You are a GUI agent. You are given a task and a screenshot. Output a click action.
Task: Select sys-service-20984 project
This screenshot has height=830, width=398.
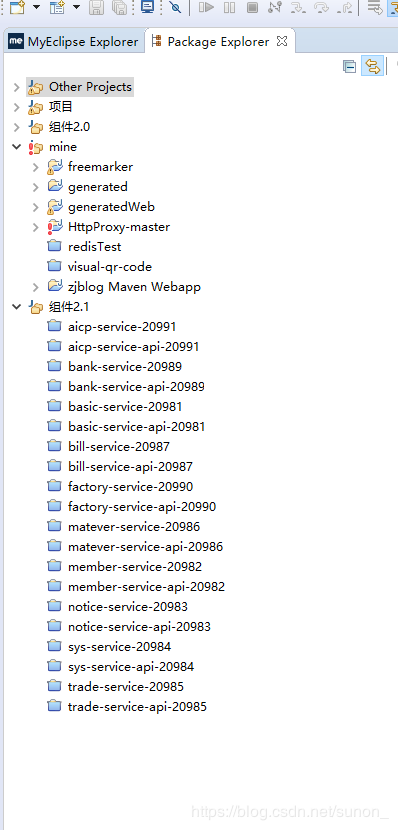click(120, 647)
